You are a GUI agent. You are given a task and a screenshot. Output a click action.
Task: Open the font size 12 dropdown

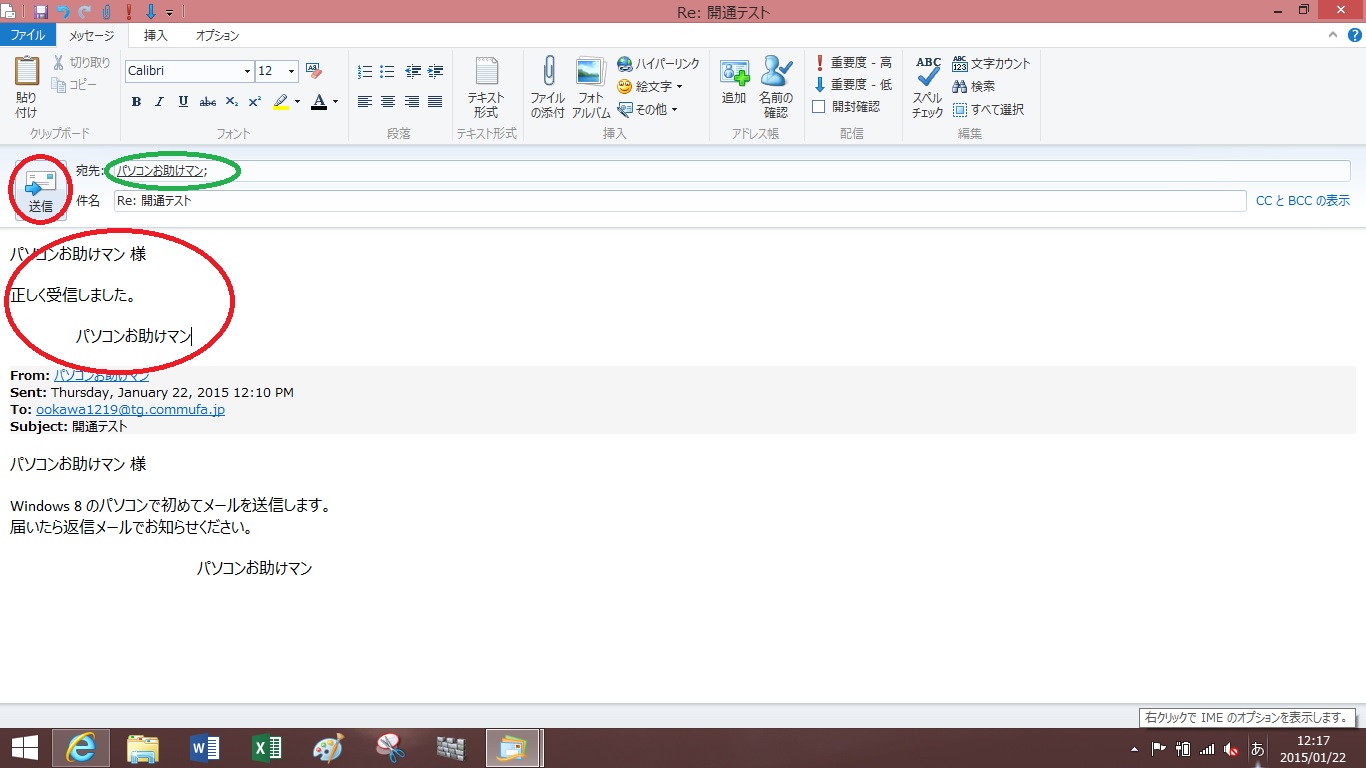pos(291,71)
